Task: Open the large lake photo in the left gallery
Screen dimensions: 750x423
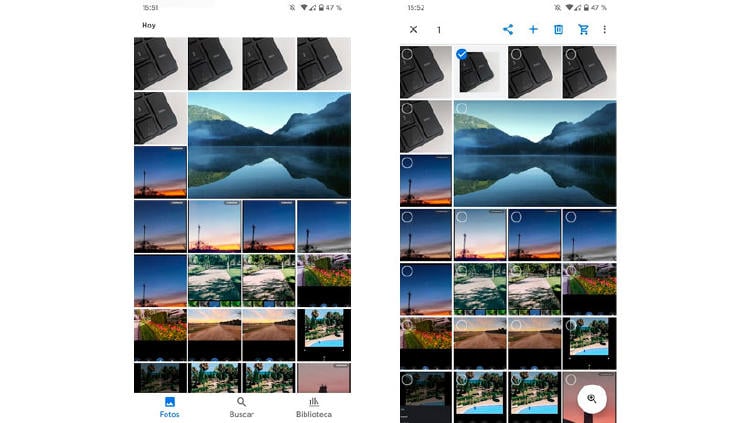Action: pos(269,145)
